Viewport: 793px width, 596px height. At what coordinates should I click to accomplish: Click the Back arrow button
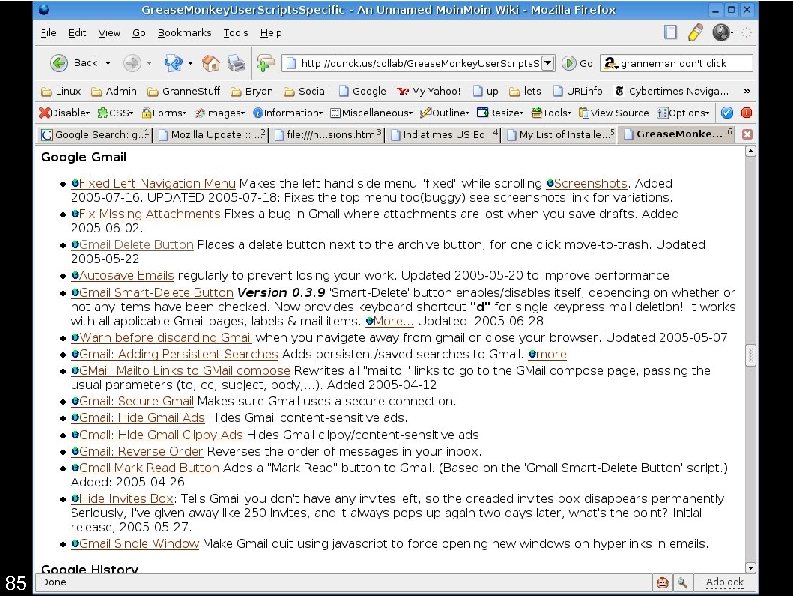[x=59, y=63]
